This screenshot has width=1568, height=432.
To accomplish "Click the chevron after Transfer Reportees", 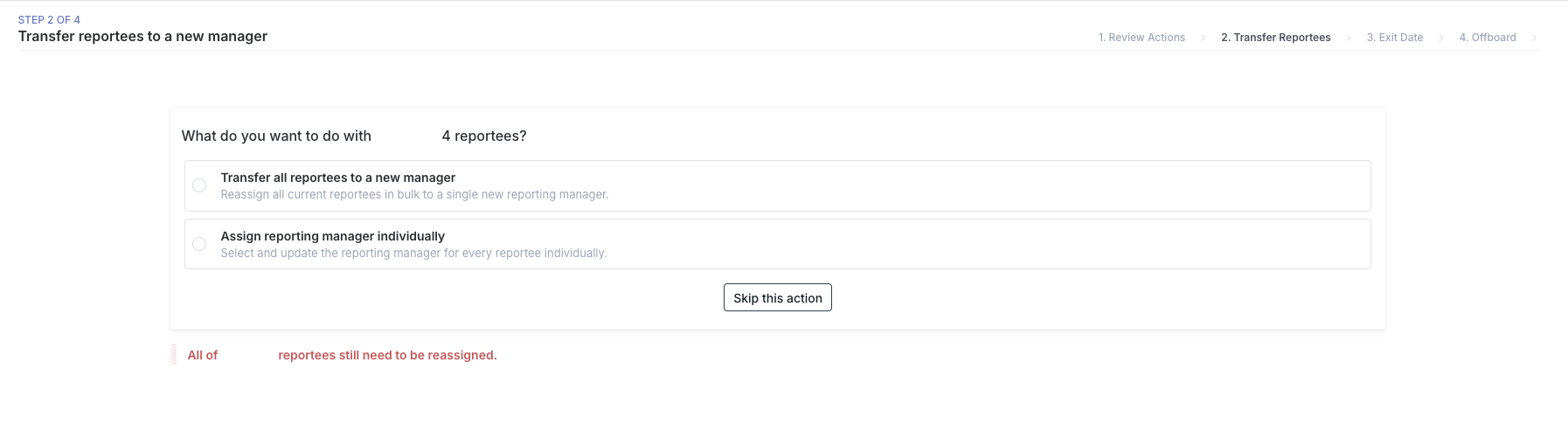I will [1349, 38].
